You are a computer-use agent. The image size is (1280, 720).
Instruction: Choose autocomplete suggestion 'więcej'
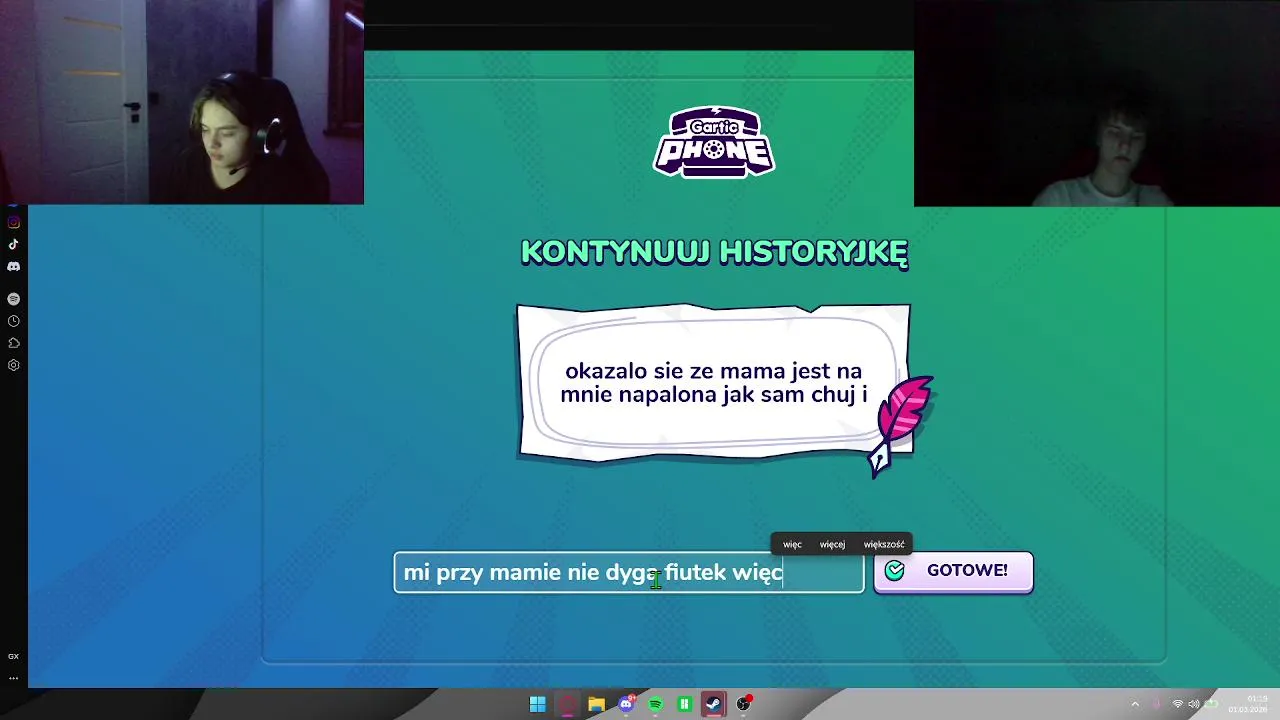tap(832, 544)
